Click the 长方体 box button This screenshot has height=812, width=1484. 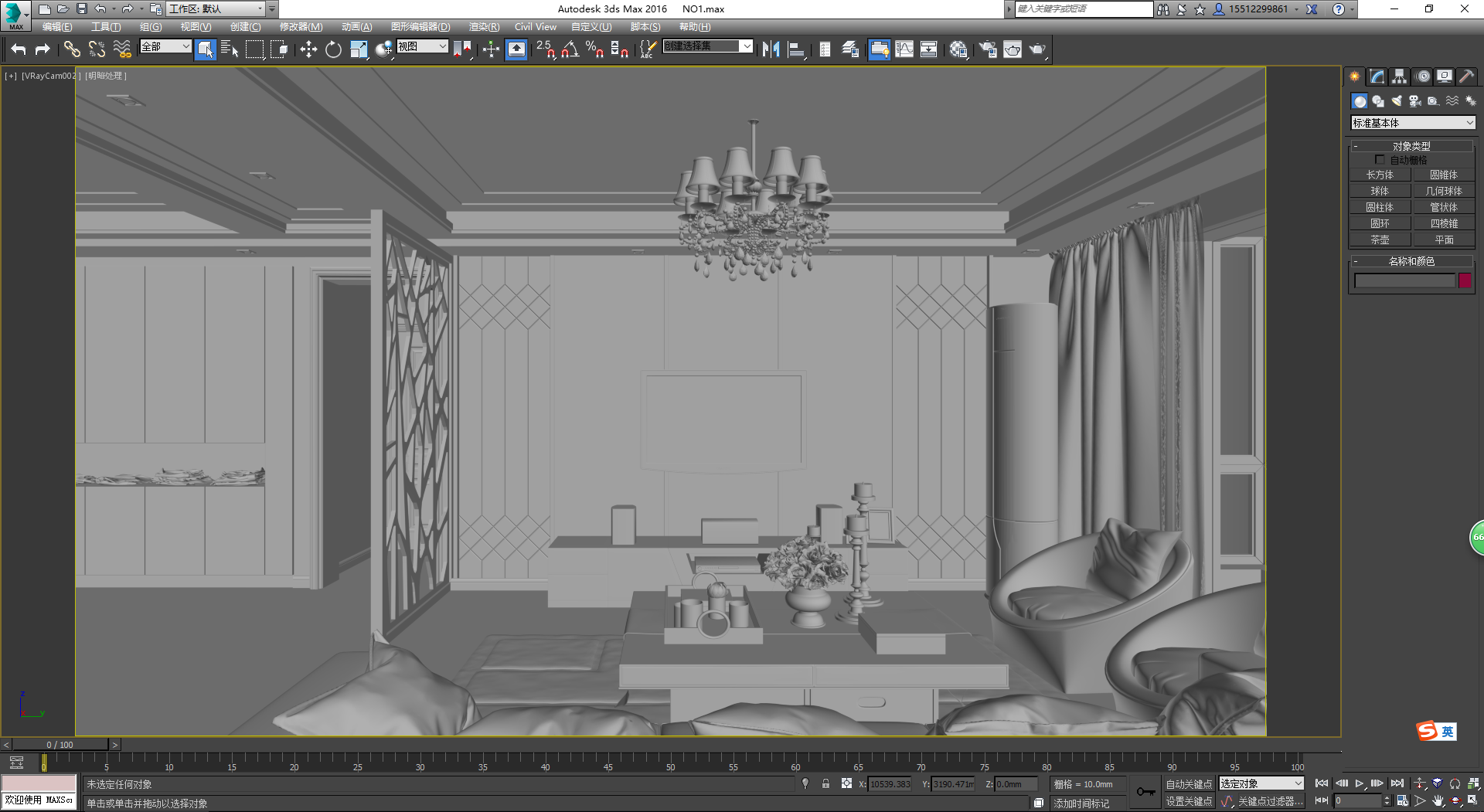pyautogui.click(x=1380, y=175)
